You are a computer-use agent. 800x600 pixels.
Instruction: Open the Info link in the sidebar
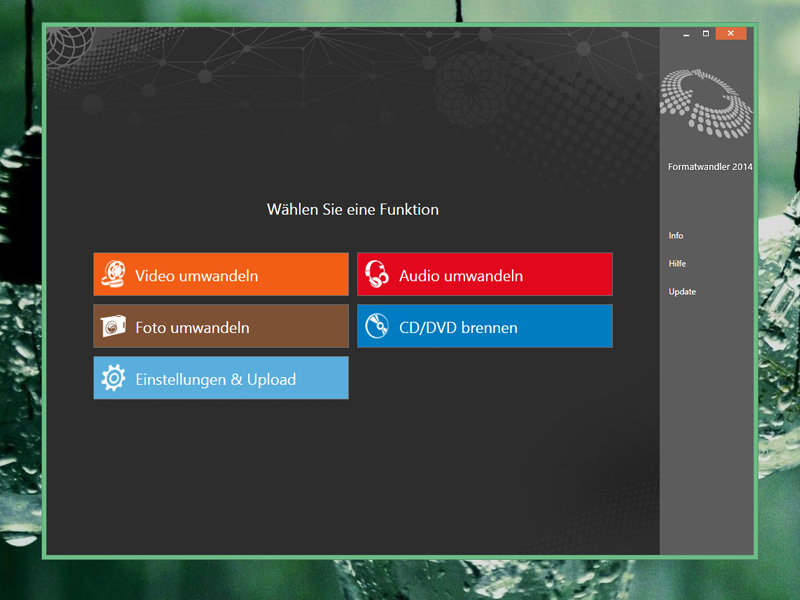click(676, 236)
